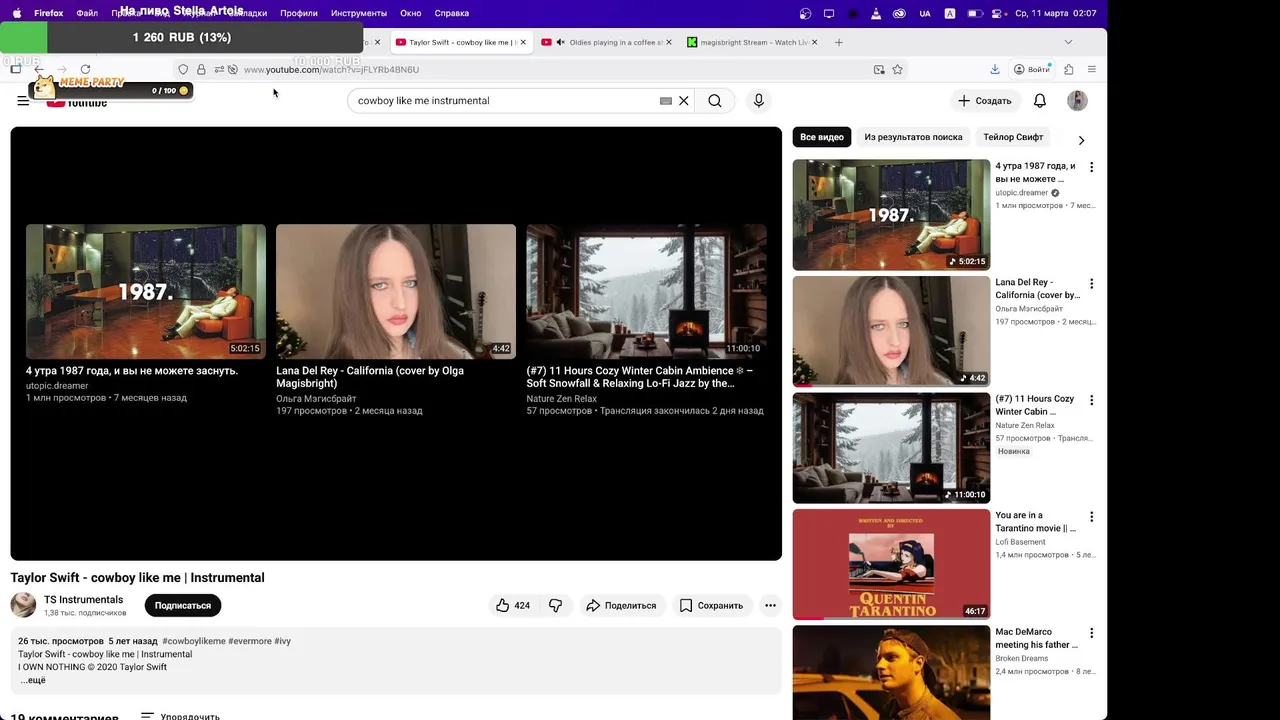Open the comment sort (Упорядочить) dropdown

(180, 716)
